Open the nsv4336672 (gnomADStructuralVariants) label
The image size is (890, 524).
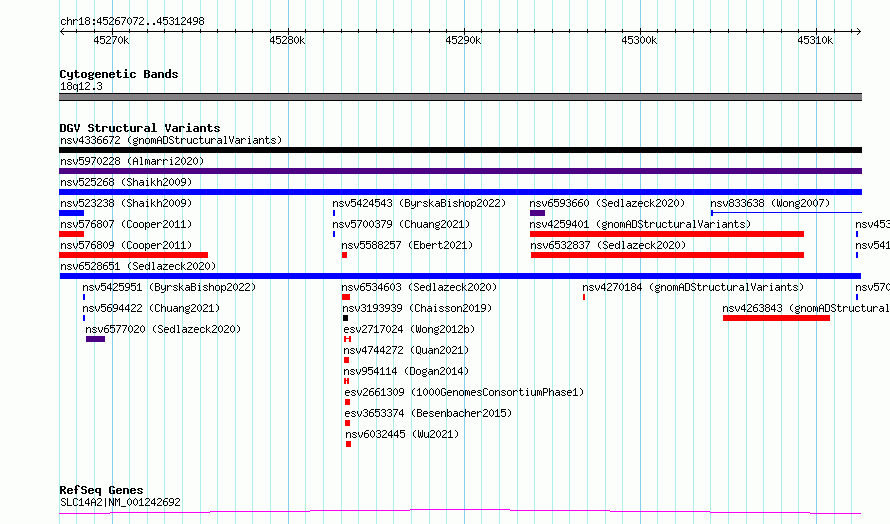pos(171,140)
